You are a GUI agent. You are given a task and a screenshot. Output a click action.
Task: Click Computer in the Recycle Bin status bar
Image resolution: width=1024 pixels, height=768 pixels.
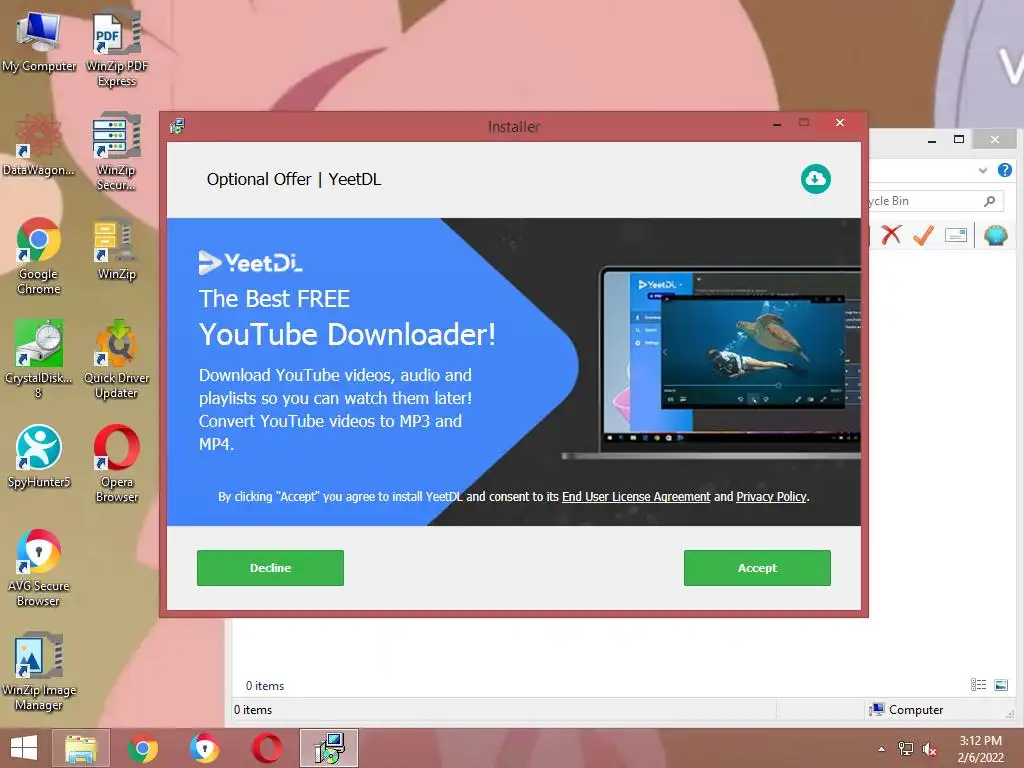coord(906,709)
